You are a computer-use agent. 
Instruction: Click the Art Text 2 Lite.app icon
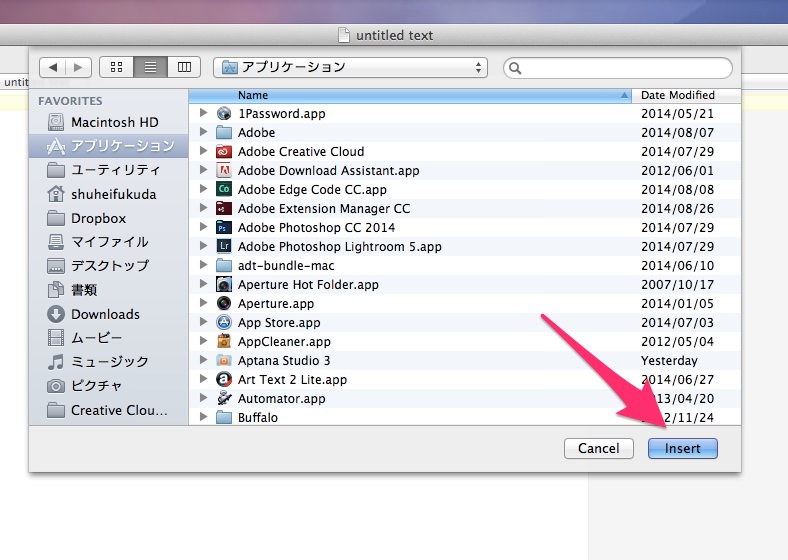coord(224,380)
